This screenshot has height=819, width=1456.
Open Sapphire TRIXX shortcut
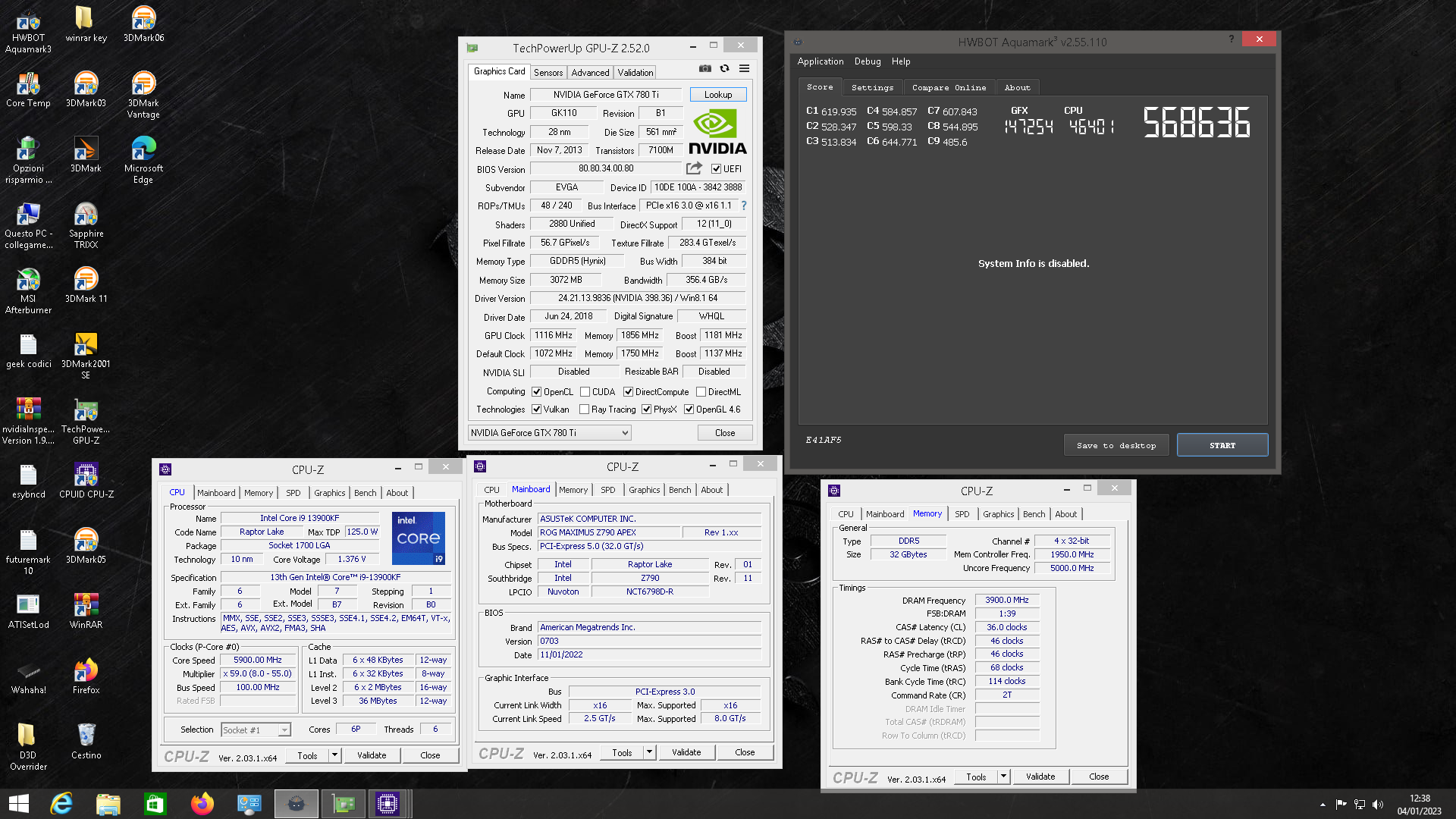(x=86, y=226)
